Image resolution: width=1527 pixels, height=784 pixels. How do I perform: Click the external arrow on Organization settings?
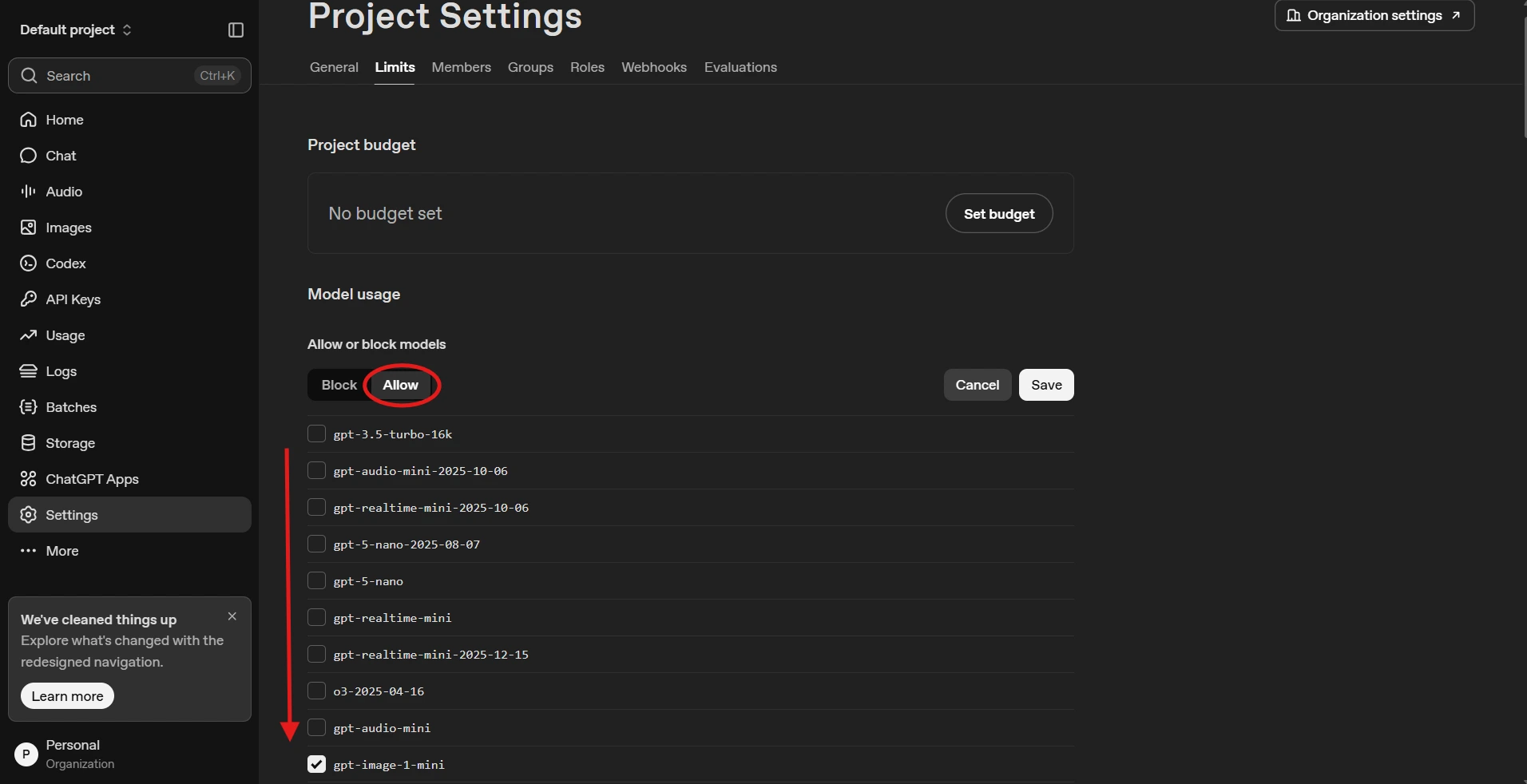point(1456,15)
